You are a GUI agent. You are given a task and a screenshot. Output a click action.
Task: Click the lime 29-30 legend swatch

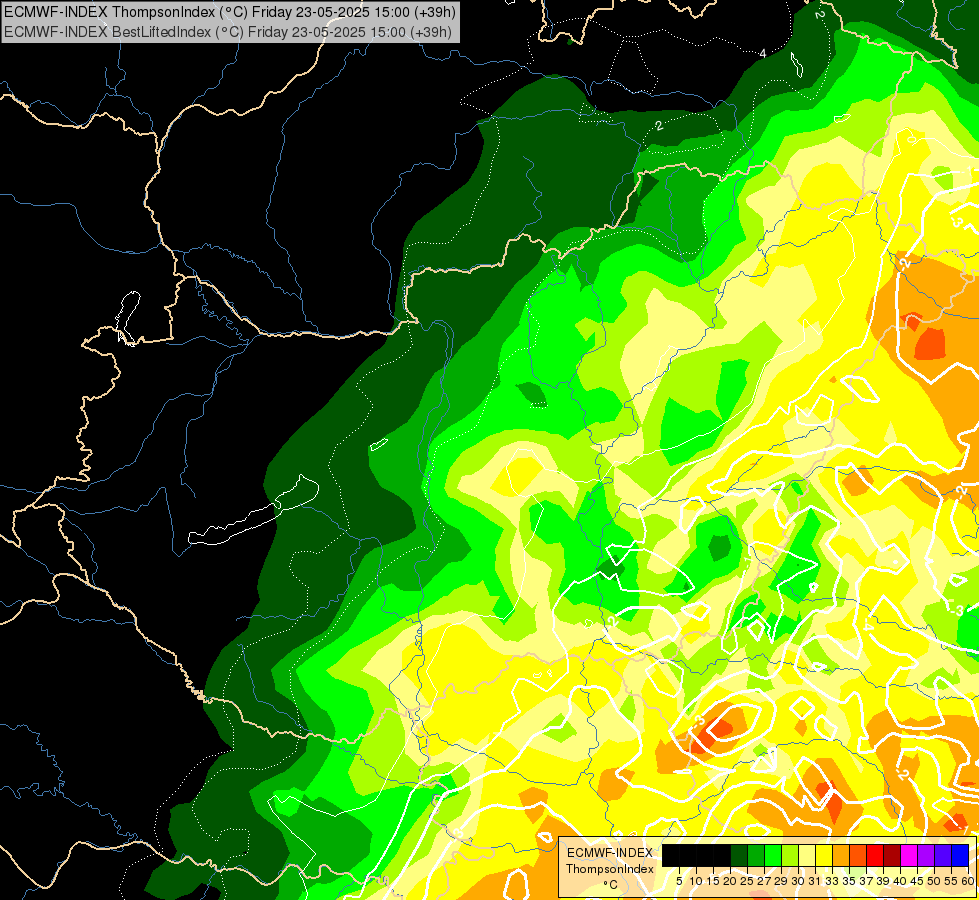point(790,856)
